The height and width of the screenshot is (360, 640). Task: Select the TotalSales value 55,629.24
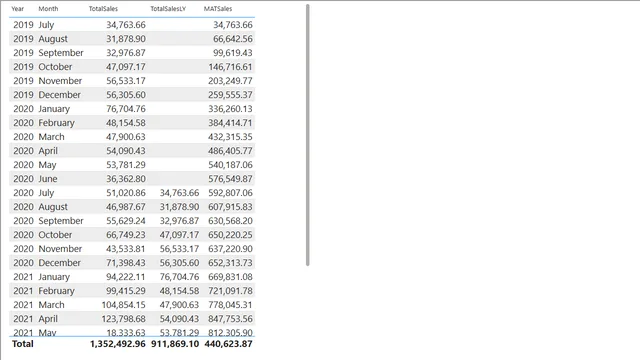tap(126, 221)
